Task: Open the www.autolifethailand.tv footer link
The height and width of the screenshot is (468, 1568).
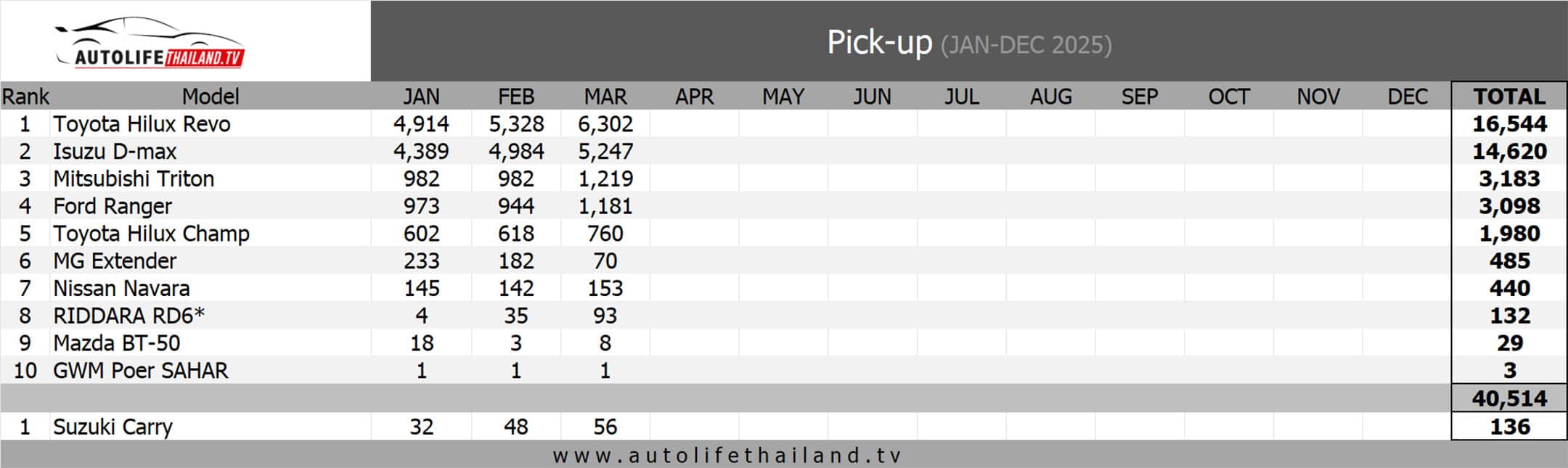Action: [727, 455]
